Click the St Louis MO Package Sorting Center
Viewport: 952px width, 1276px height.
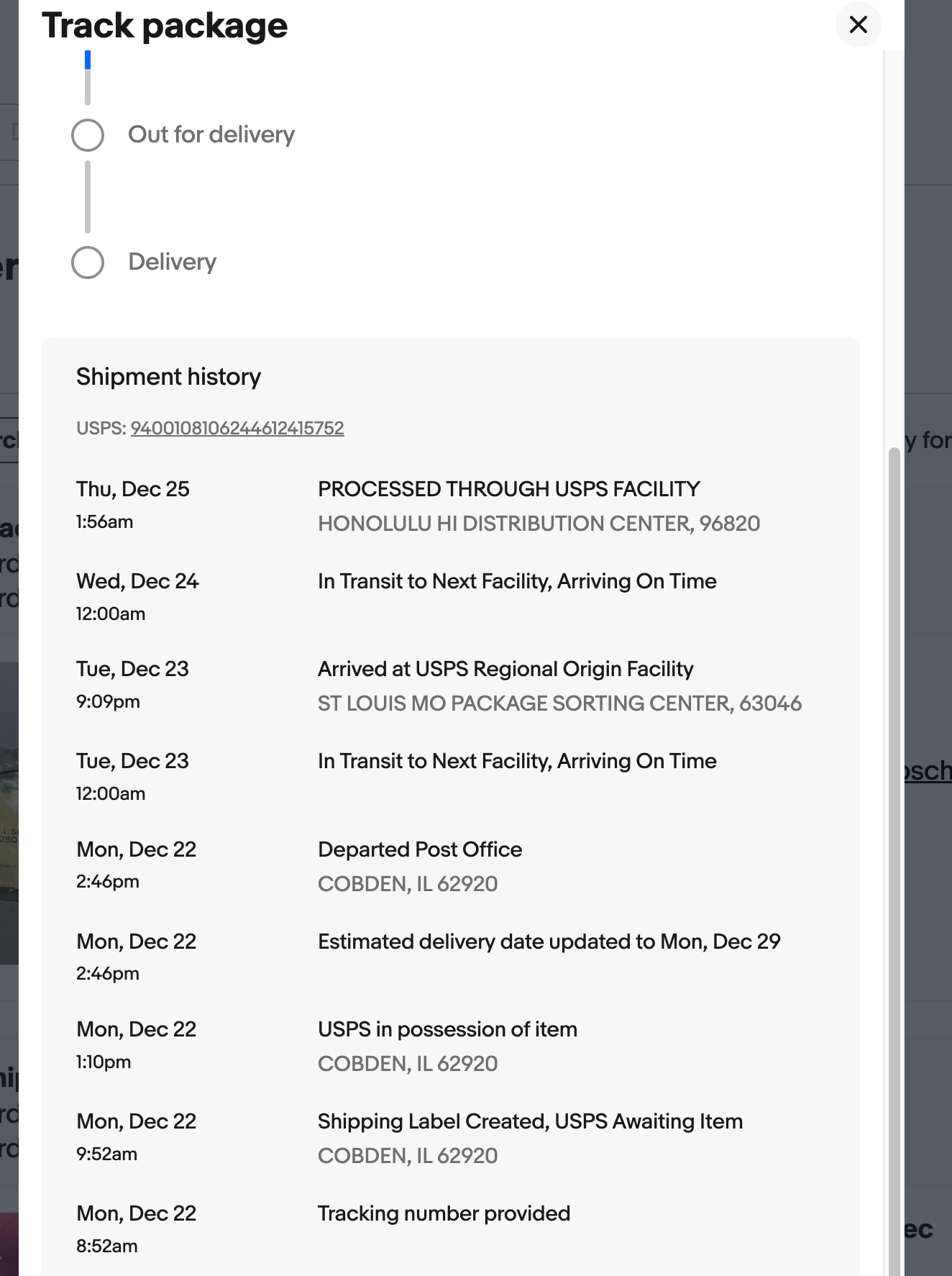(559, 703)
